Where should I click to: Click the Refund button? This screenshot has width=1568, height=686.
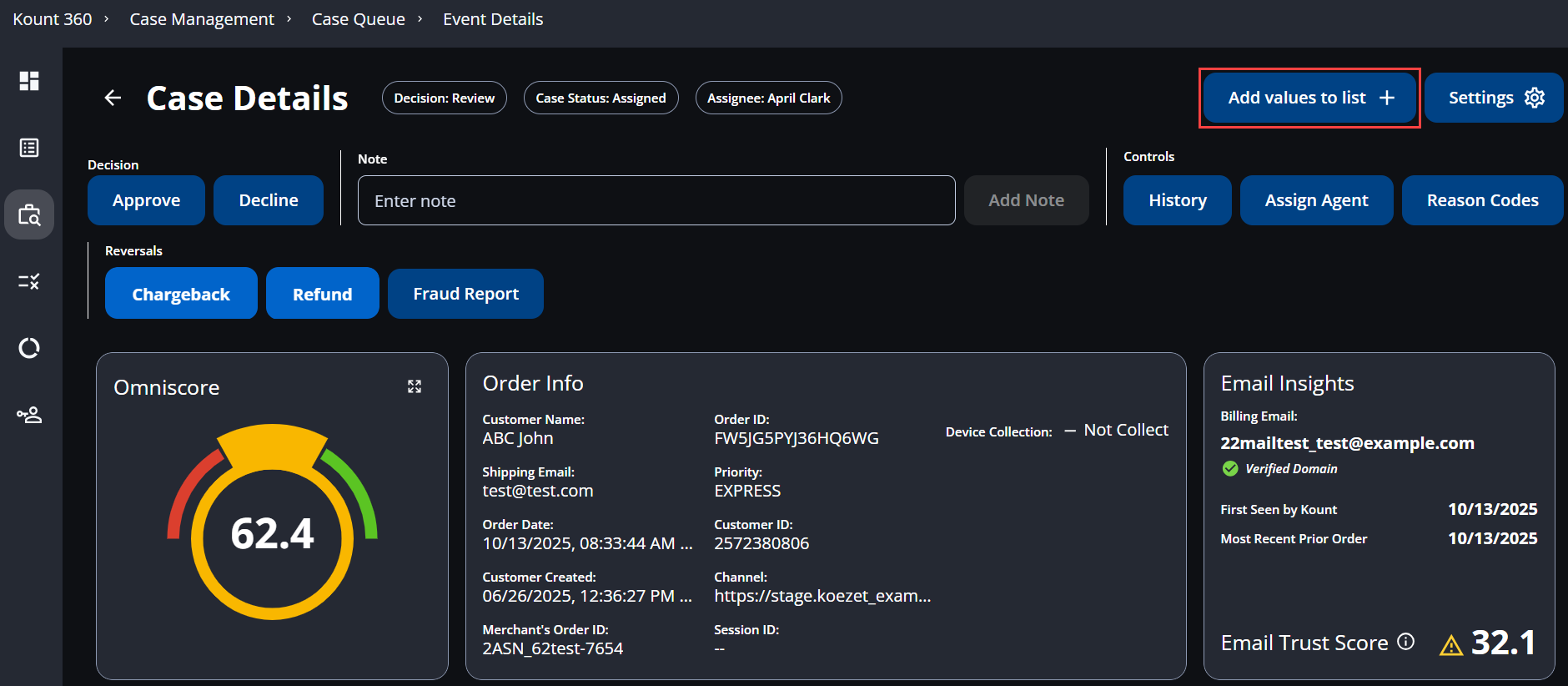323,294
